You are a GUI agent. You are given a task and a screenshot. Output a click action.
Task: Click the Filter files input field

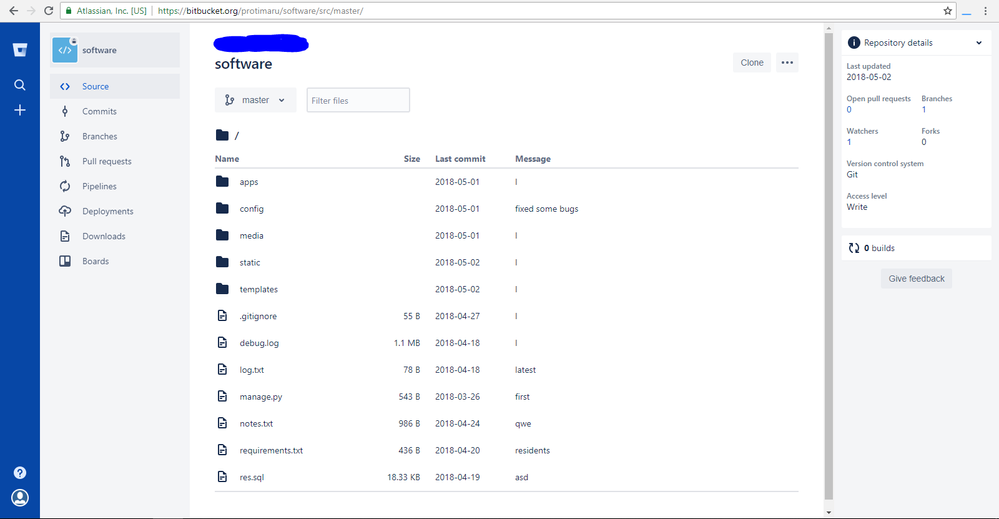[x=358, y=100]
